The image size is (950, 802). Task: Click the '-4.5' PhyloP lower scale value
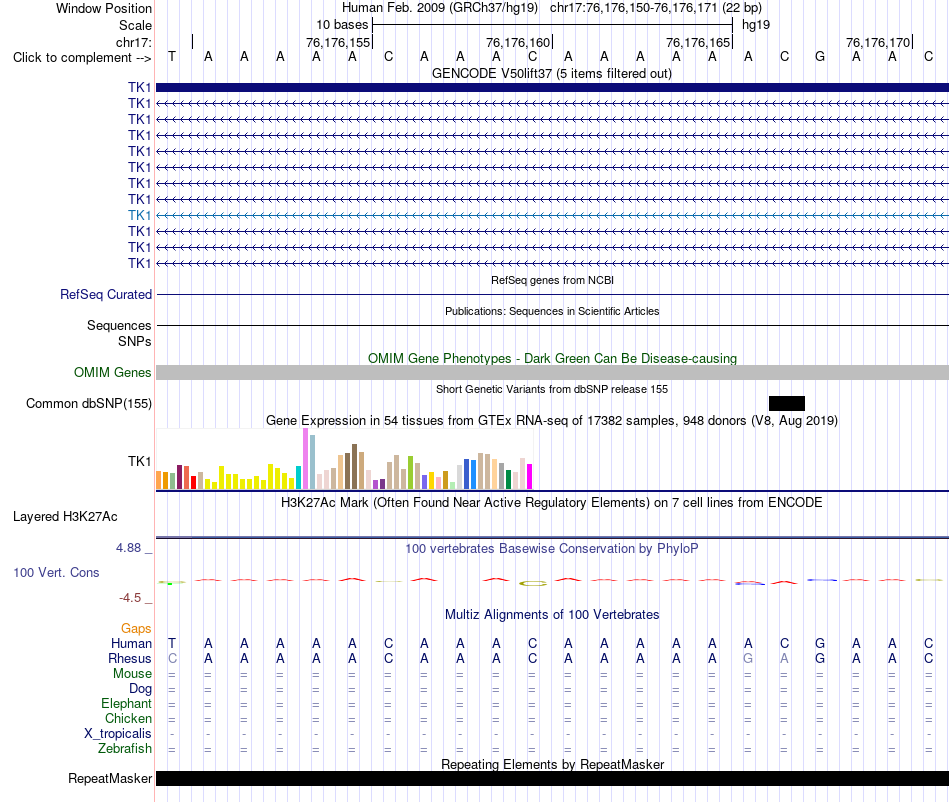coord(130,598)
